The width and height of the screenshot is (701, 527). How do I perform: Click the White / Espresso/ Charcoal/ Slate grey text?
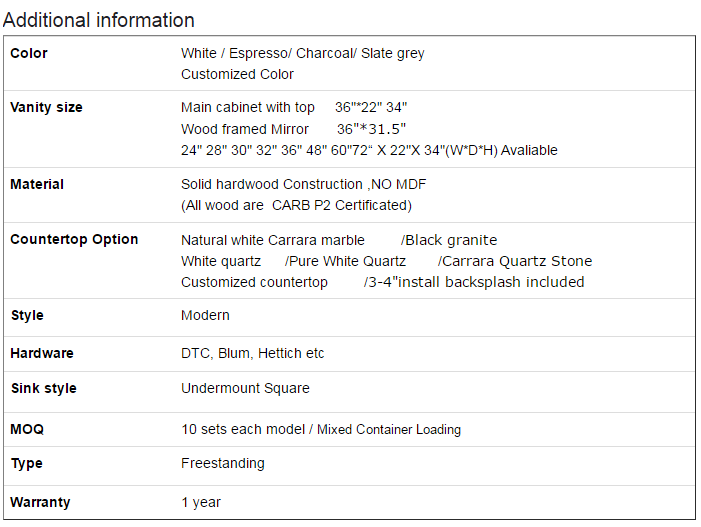[x=303, y=53]
